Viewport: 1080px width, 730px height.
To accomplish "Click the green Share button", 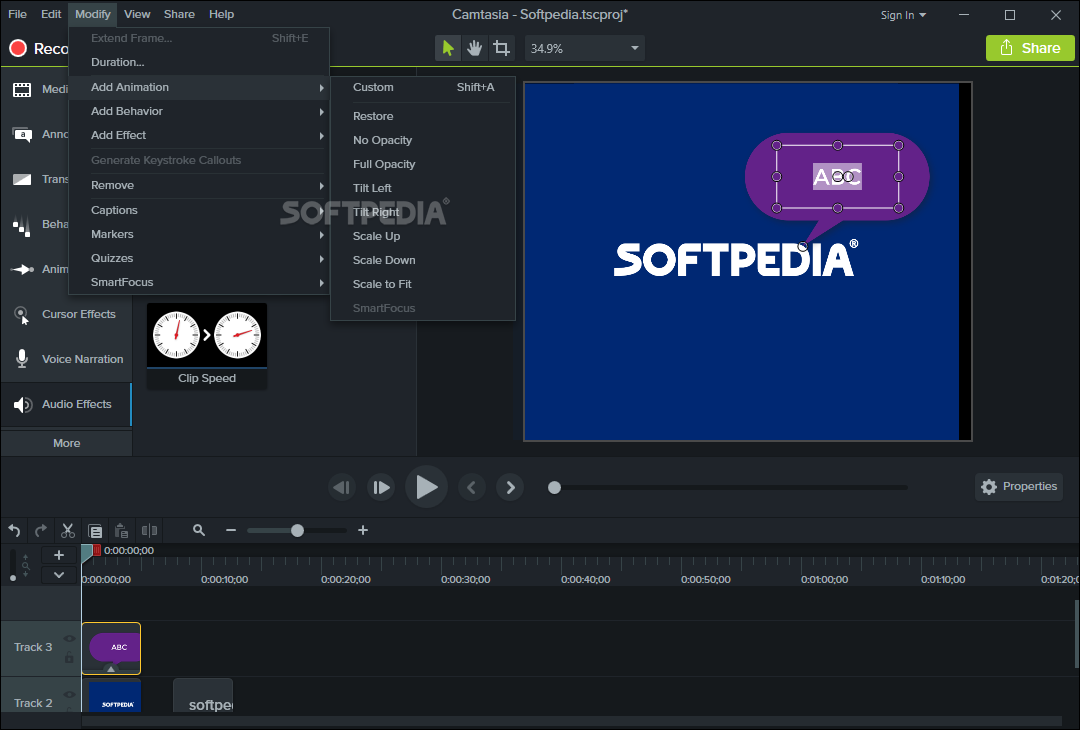I will click(x=1030, y=48).
